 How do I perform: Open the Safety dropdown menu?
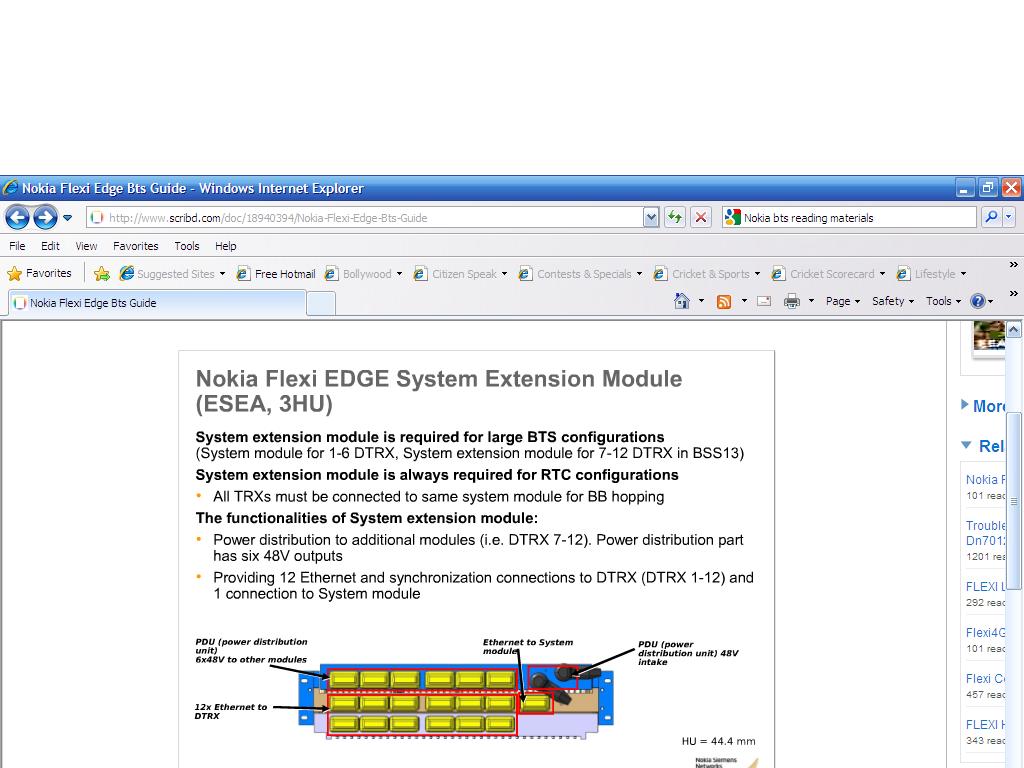tap(892, 301)
